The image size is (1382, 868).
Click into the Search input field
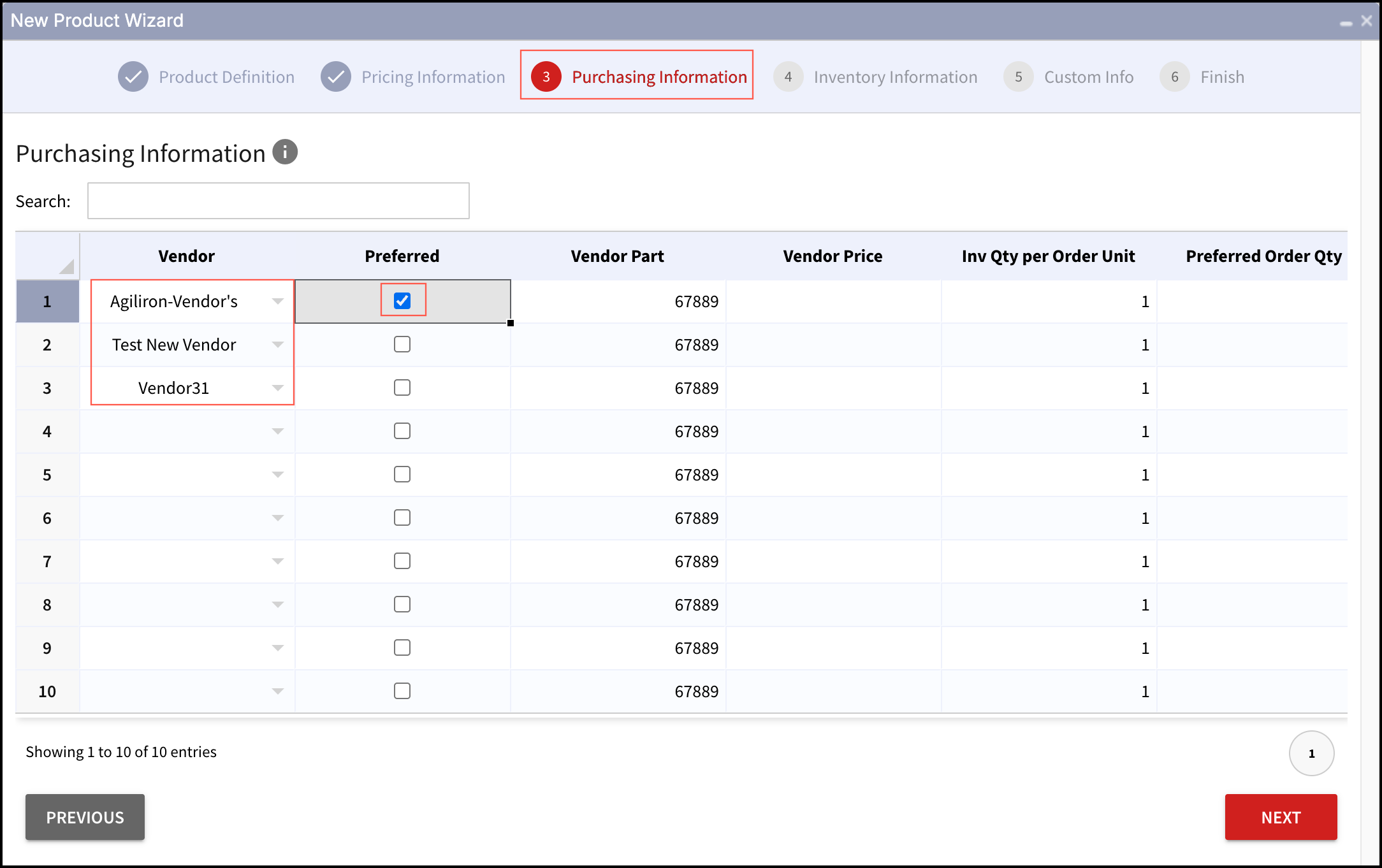coord(279,201)
